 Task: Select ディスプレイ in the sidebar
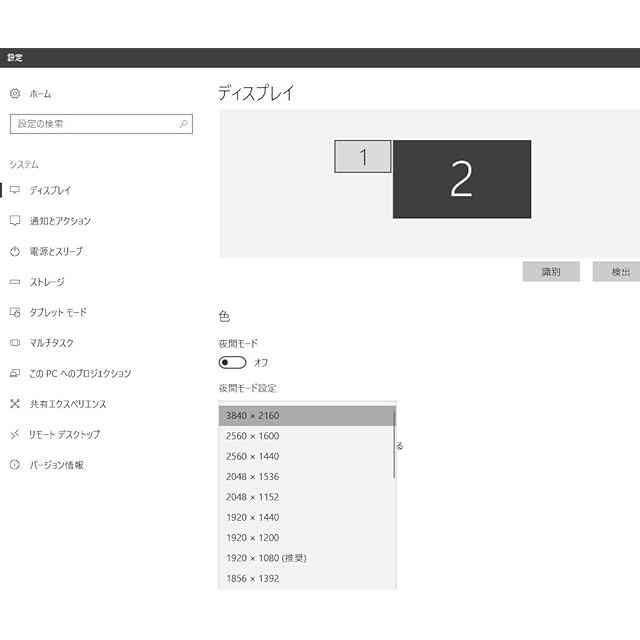(x=50, y=190)
